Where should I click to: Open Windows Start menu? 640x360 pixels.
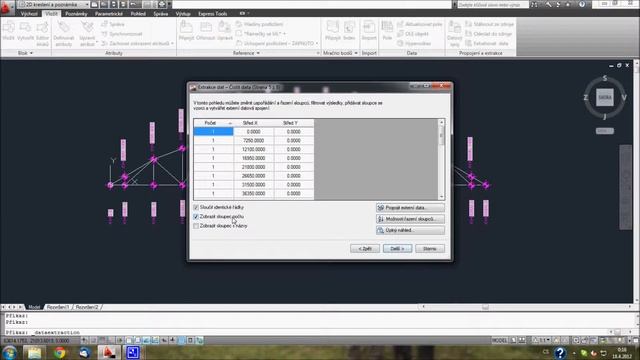point(9,353)
